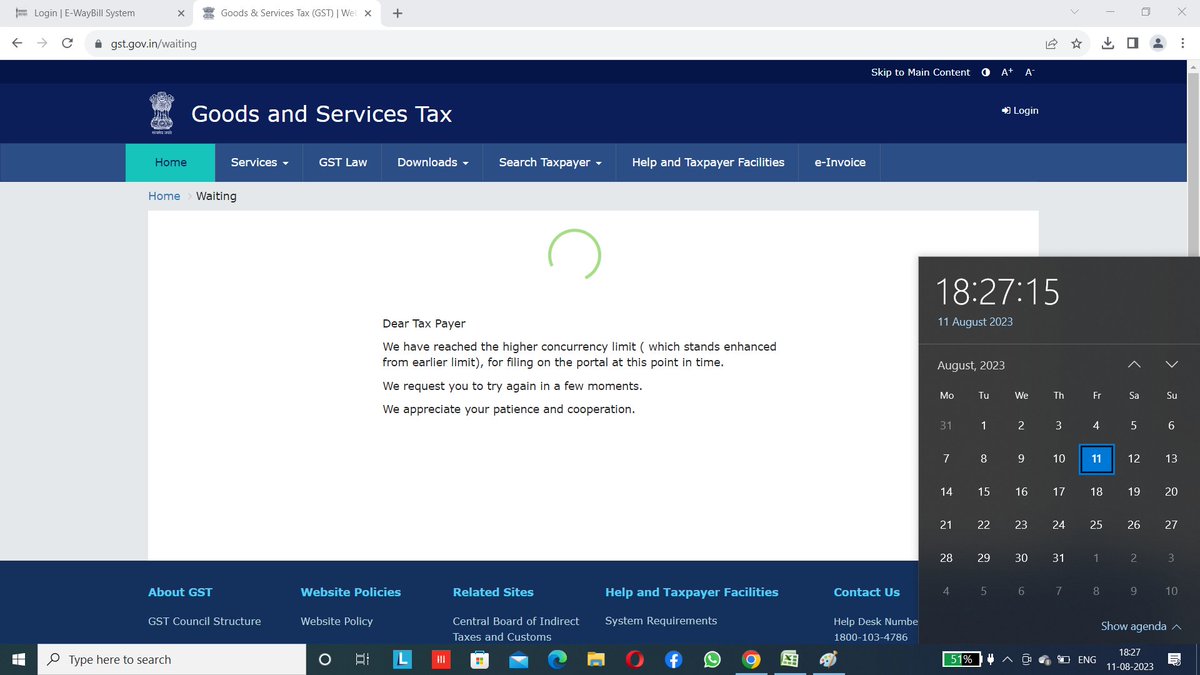The width and height of the screenshot is (1200, 675).
Task: Open Help and Taxpayer Facilities in the navbar
Action: [708, 162]
